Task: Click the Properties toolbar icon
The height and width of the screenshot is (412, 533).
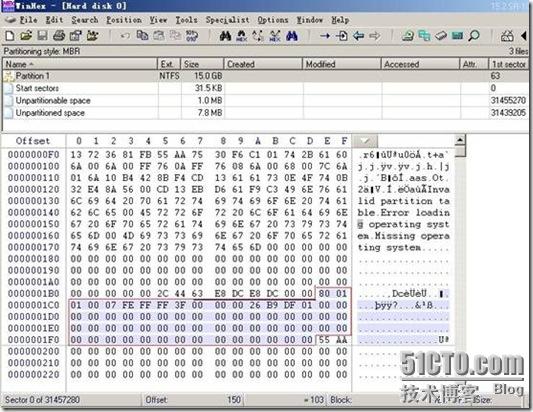Action: 75,35
